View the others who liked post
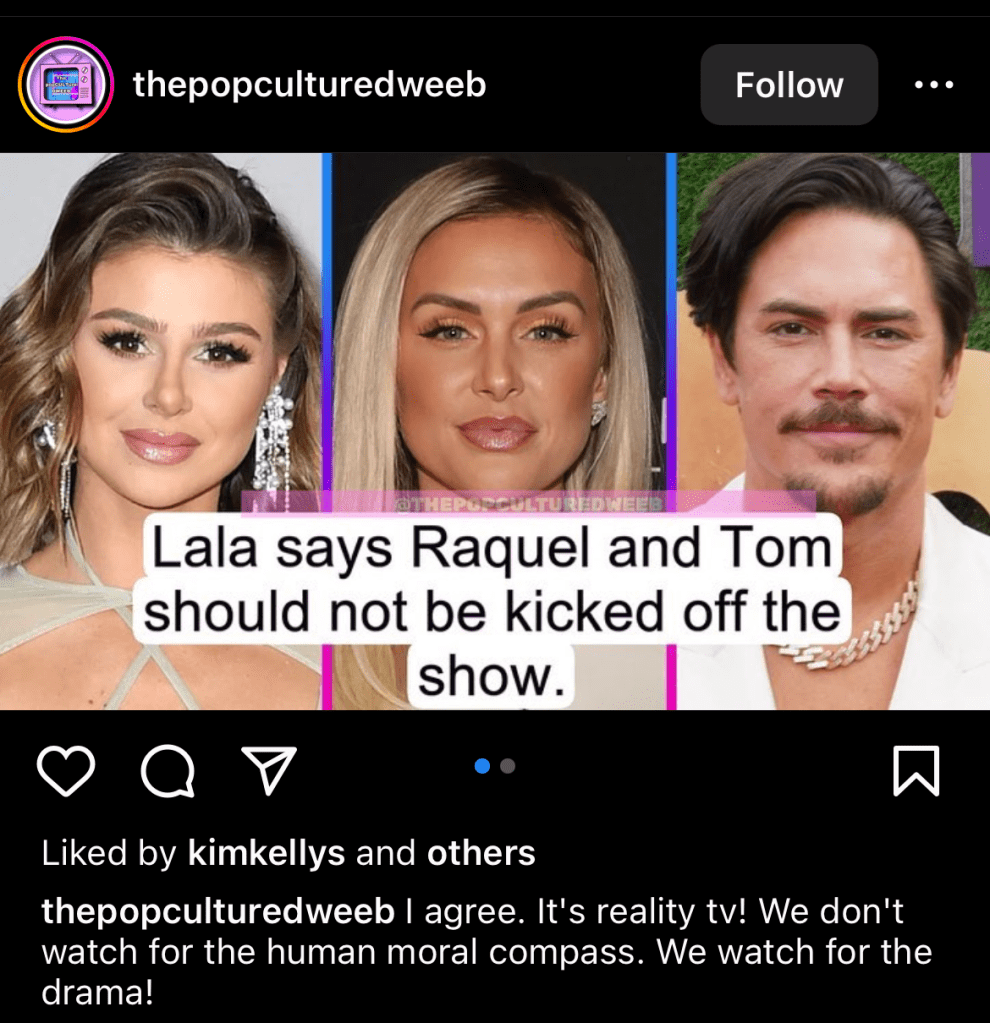Viewport: 990px width, 1023px height. (481, 853)
